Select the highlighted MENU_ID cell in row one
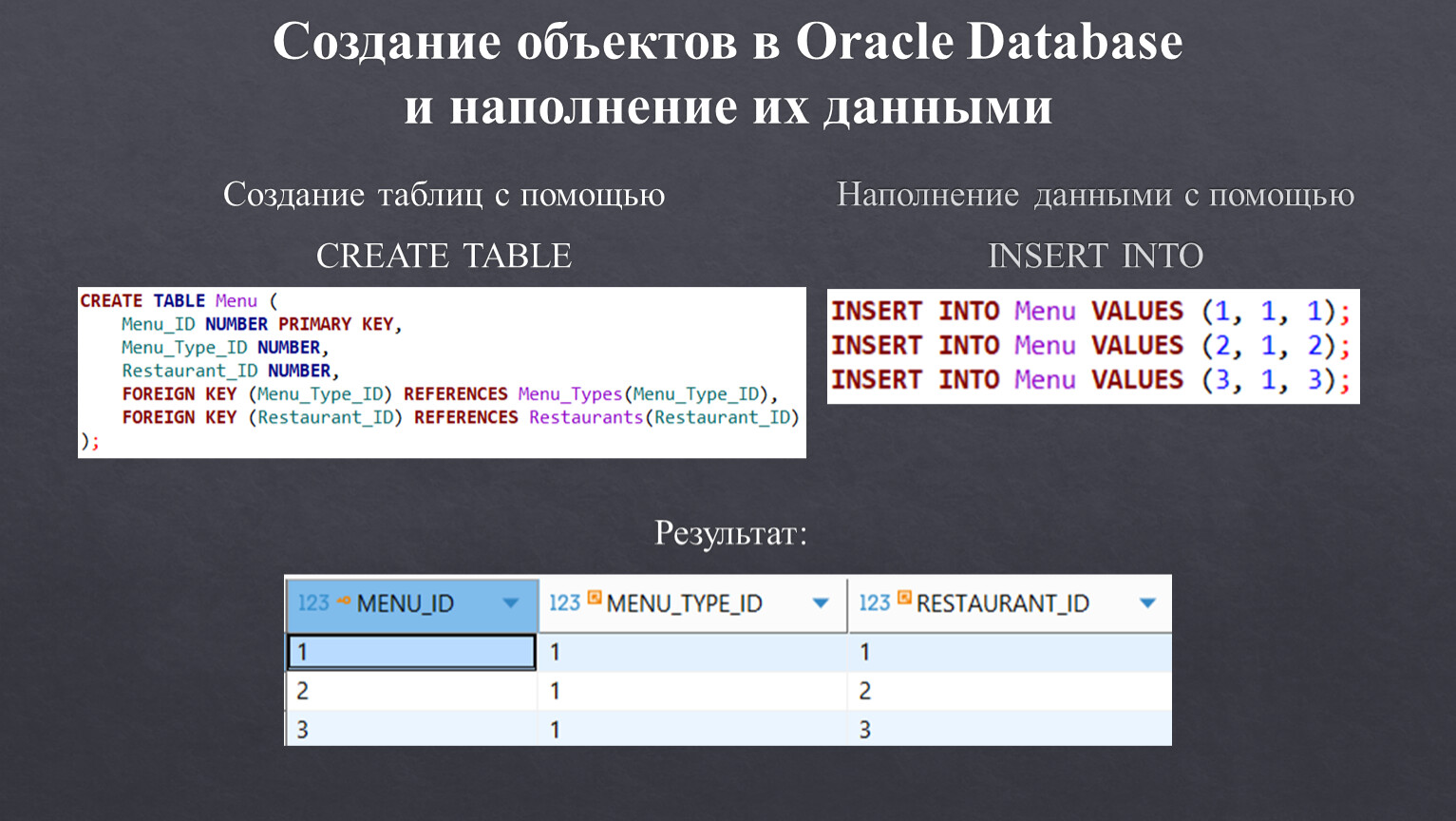Viewport: 1456px width, 821px height. [x=411, y=652]
